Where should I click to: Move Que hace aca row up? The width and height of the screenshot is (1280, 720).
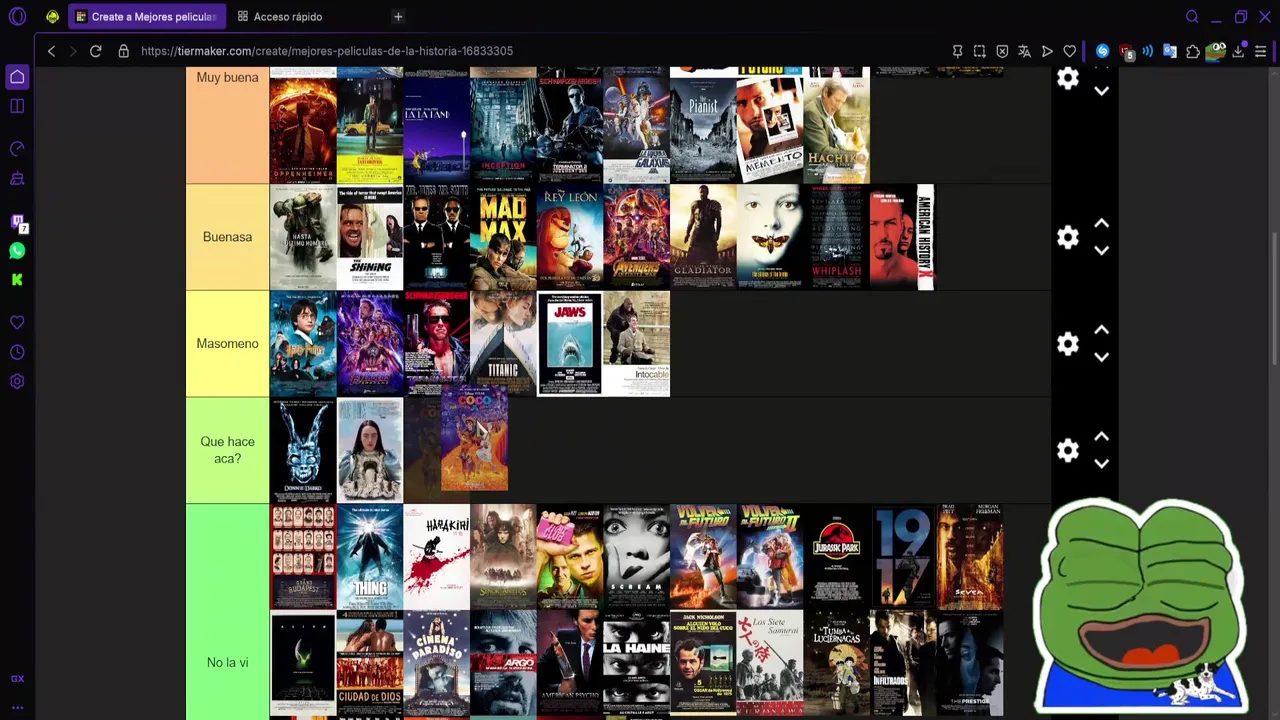point(1101,437)
